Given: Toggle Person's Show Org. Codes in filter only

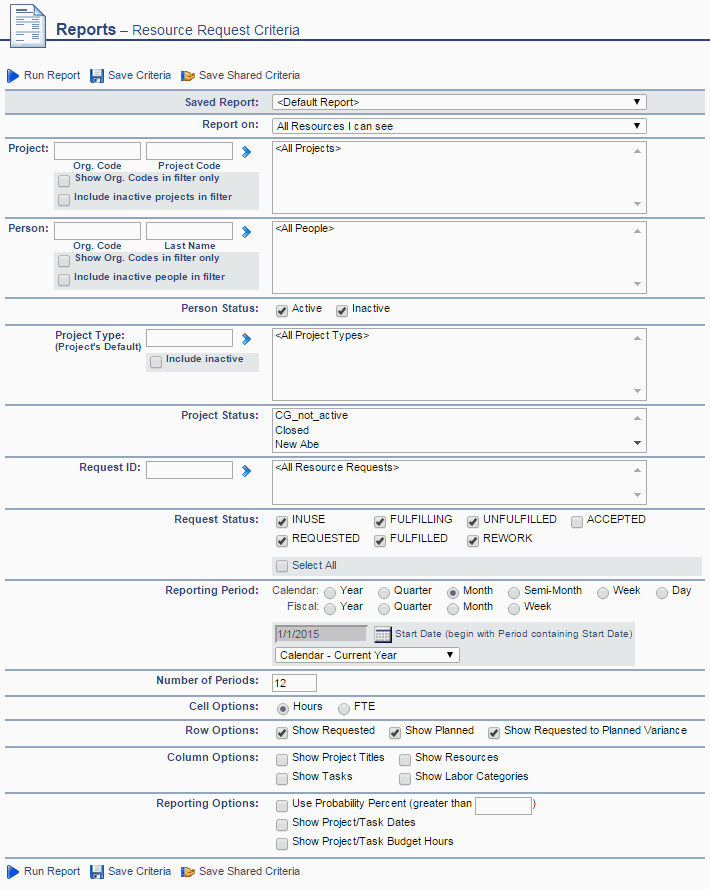Looking at the screenshot, I should [64, 260].
